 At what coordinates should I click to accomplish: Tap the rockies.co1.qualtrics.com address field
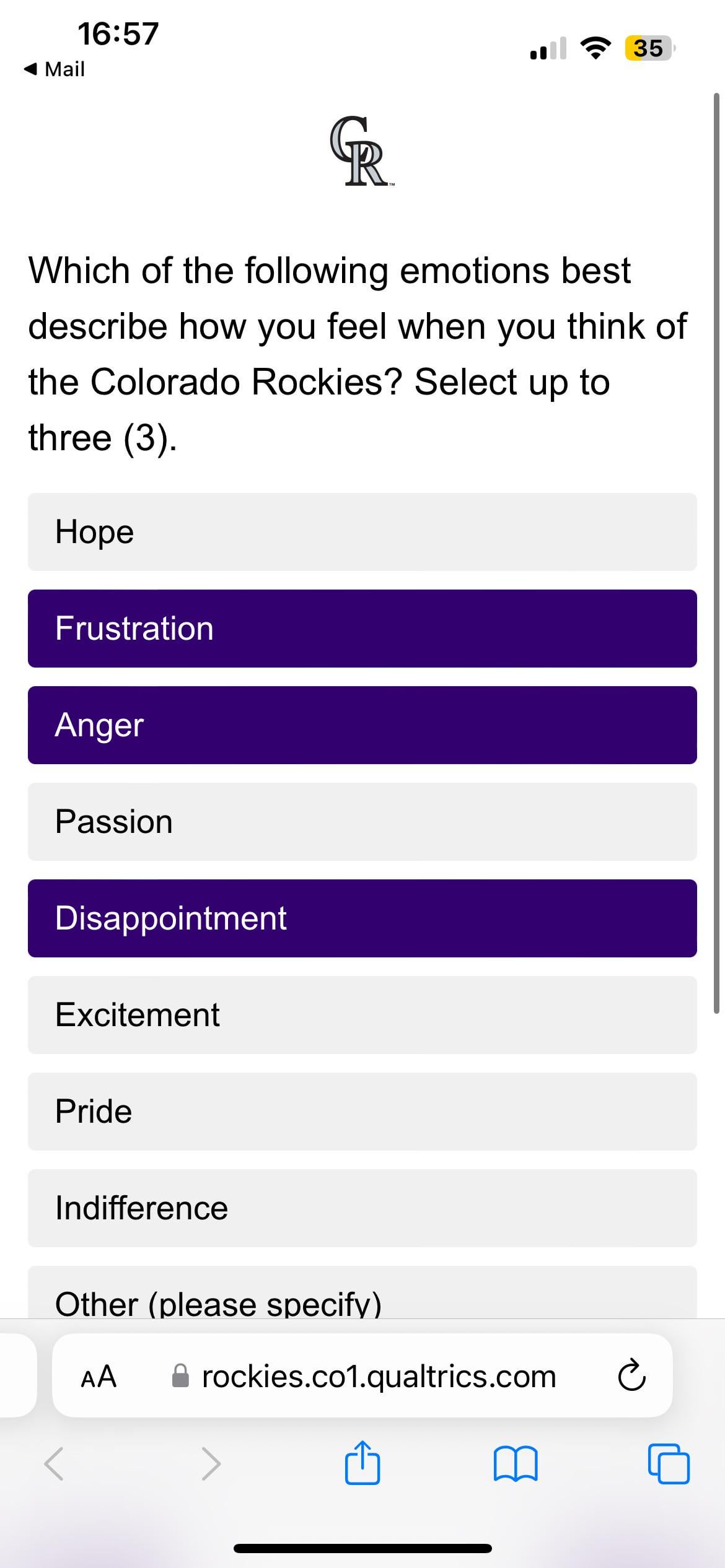click(378, 1376)
